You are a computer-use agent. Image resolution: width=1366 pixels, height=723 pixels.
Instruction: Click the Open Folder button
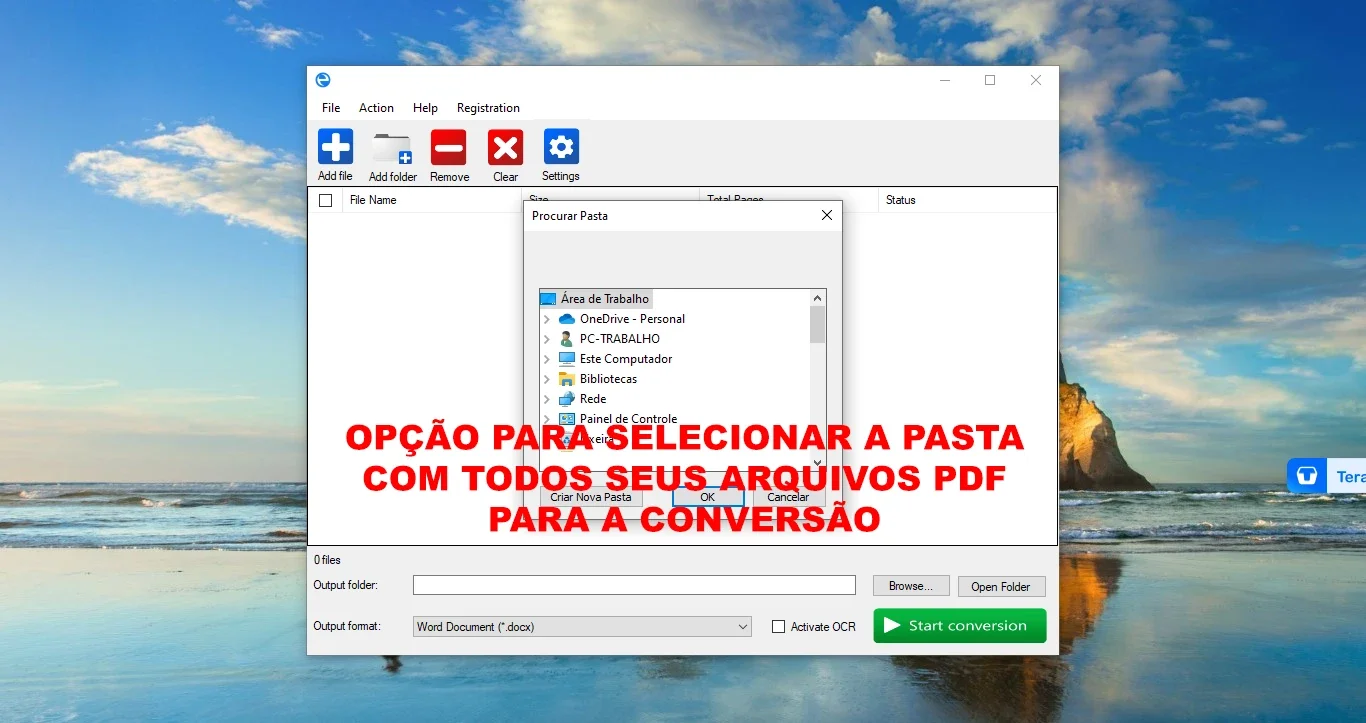click(1001, 587)
